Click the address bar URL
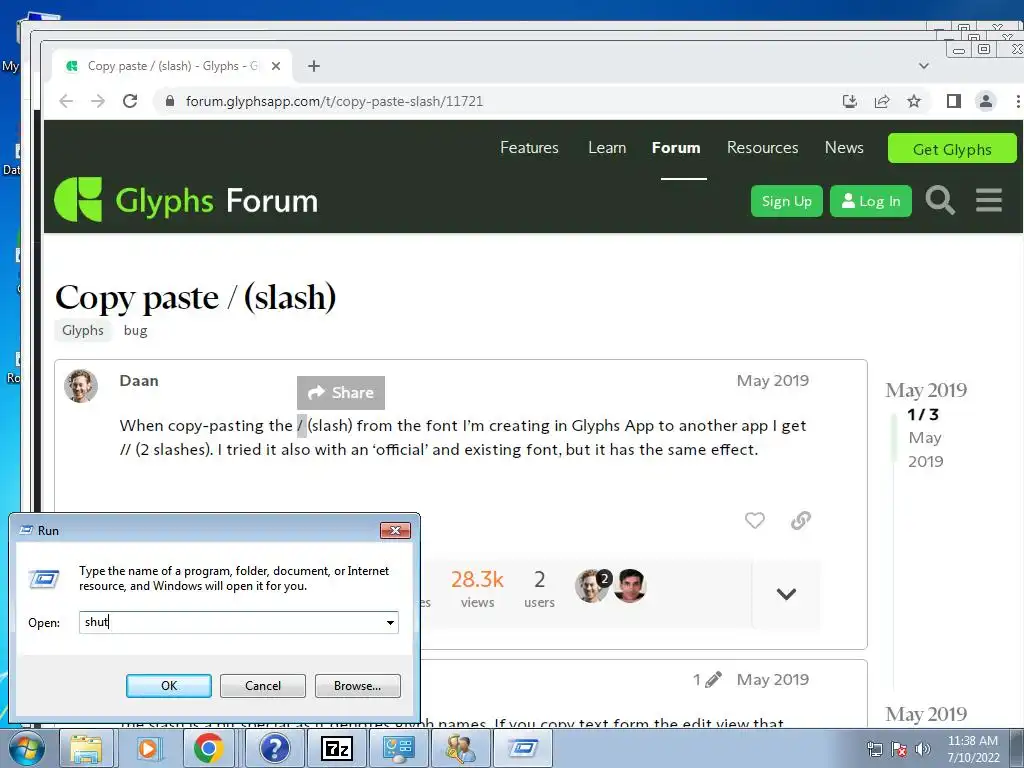 tap(334, 101)
